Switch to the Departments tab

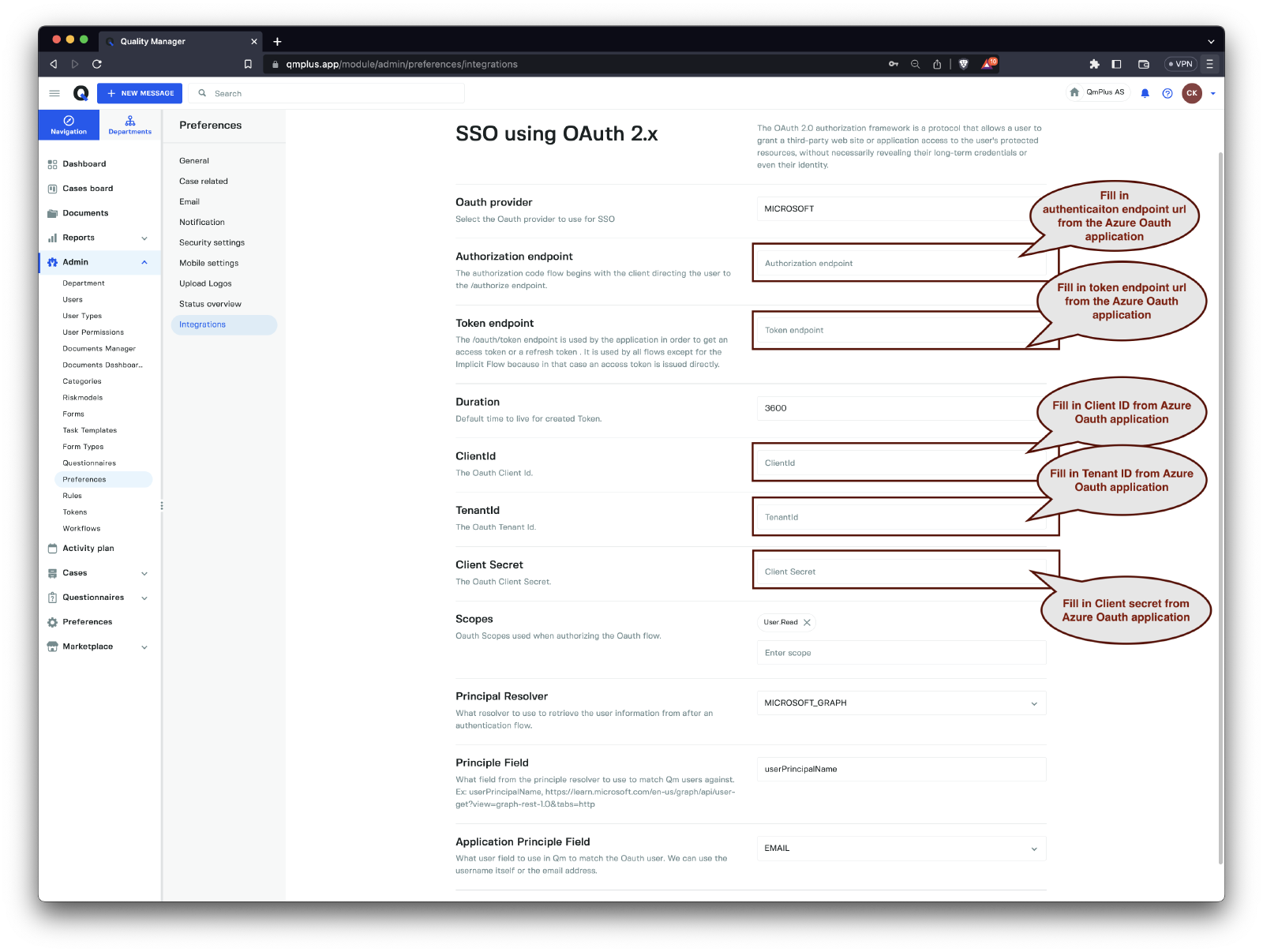[129, 125]
